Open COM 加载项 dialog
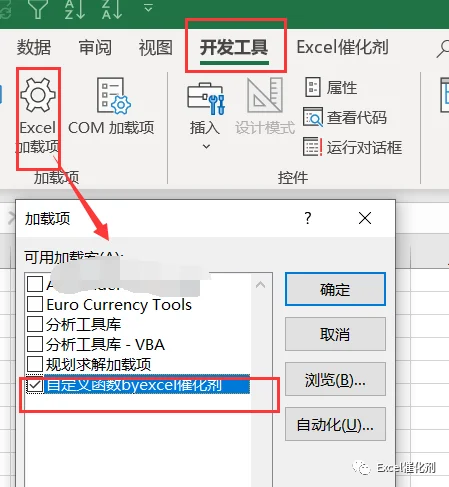Image resolution: width=449 pixels, height=487 pixels. [x=111, y=107]
